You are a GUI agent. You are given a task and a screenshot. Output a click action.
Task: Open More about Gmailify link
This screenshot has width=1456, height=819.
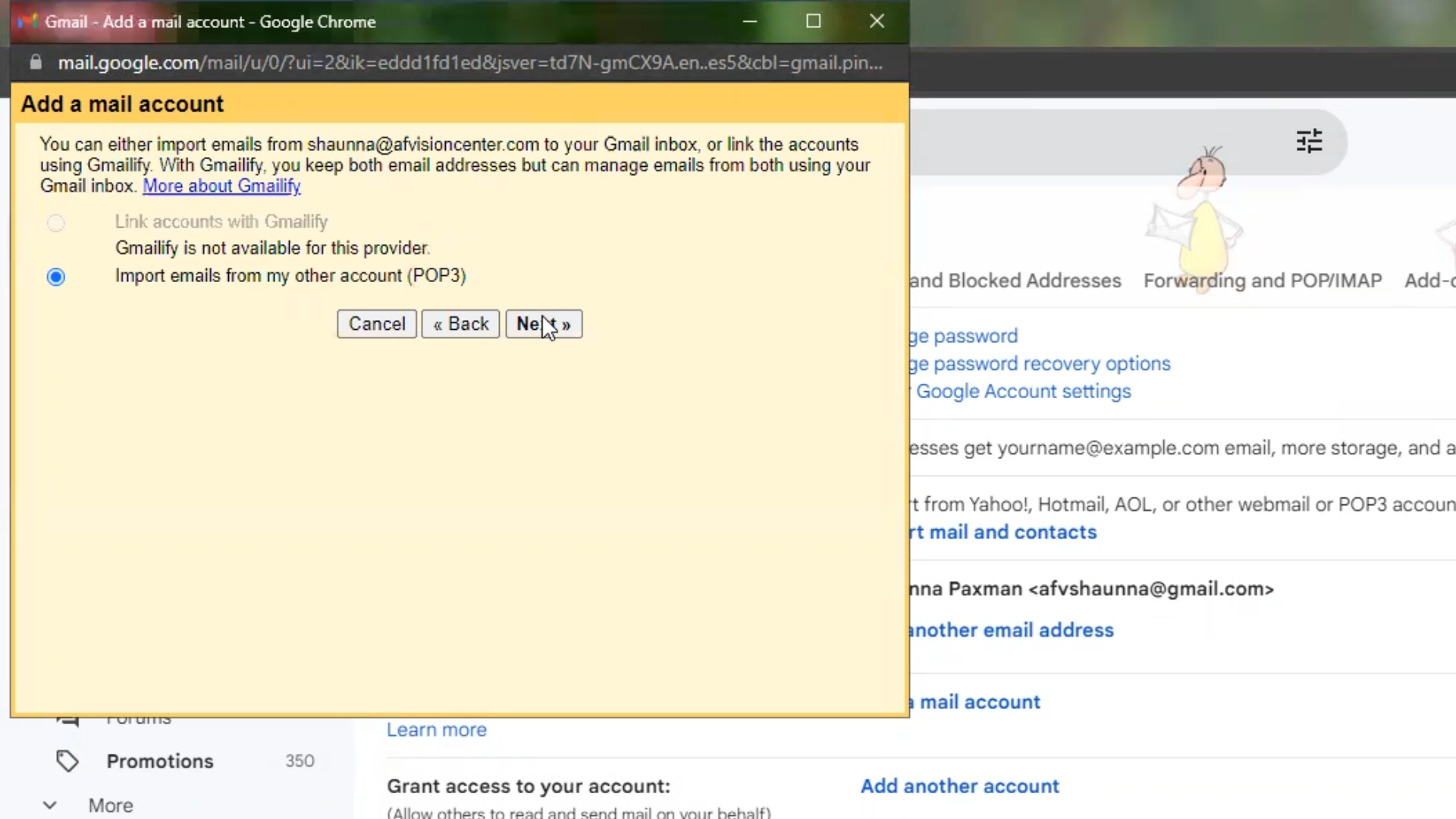221,186
